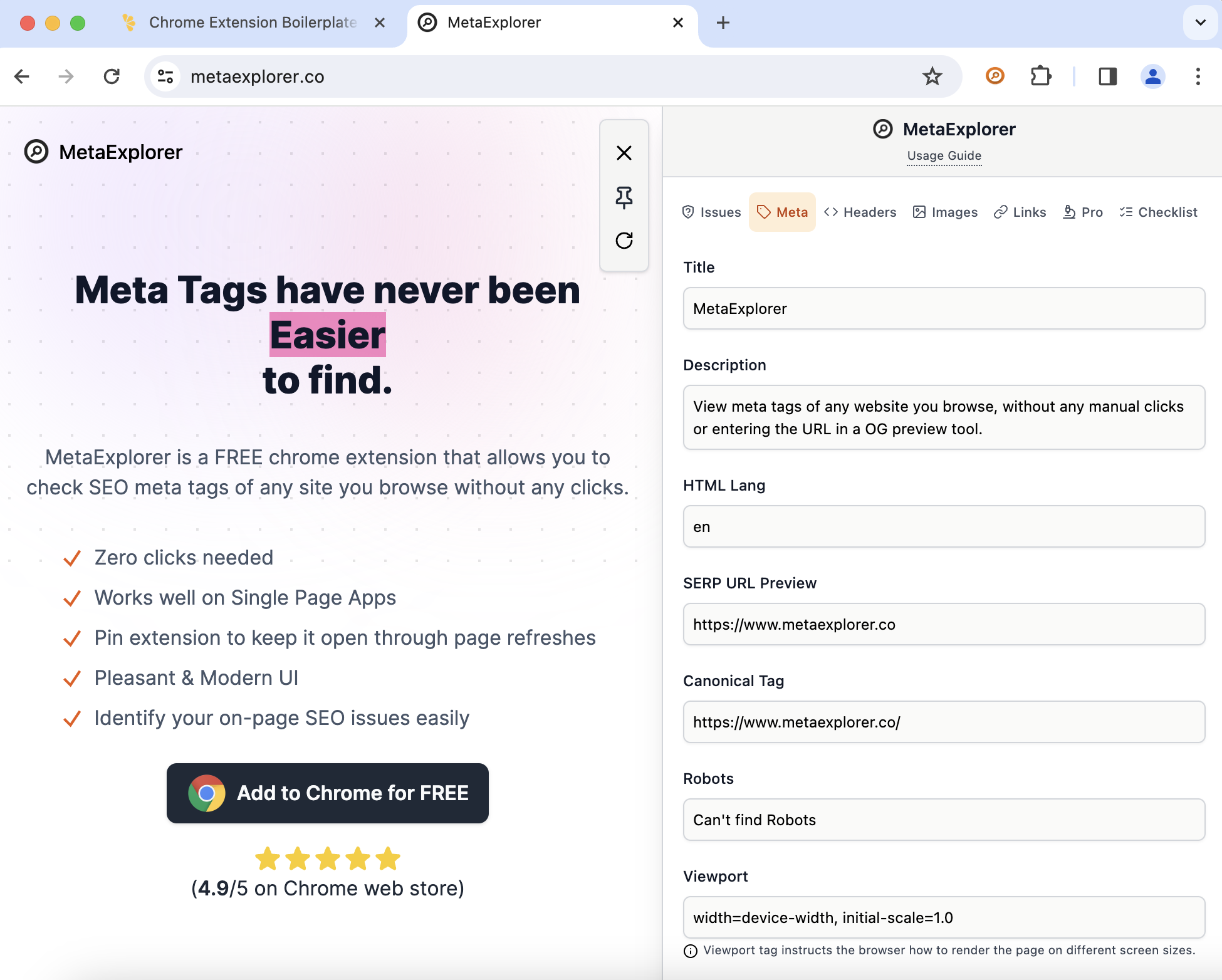Click the Viewport field
The image size is (1222, 980).
point(944,917)
